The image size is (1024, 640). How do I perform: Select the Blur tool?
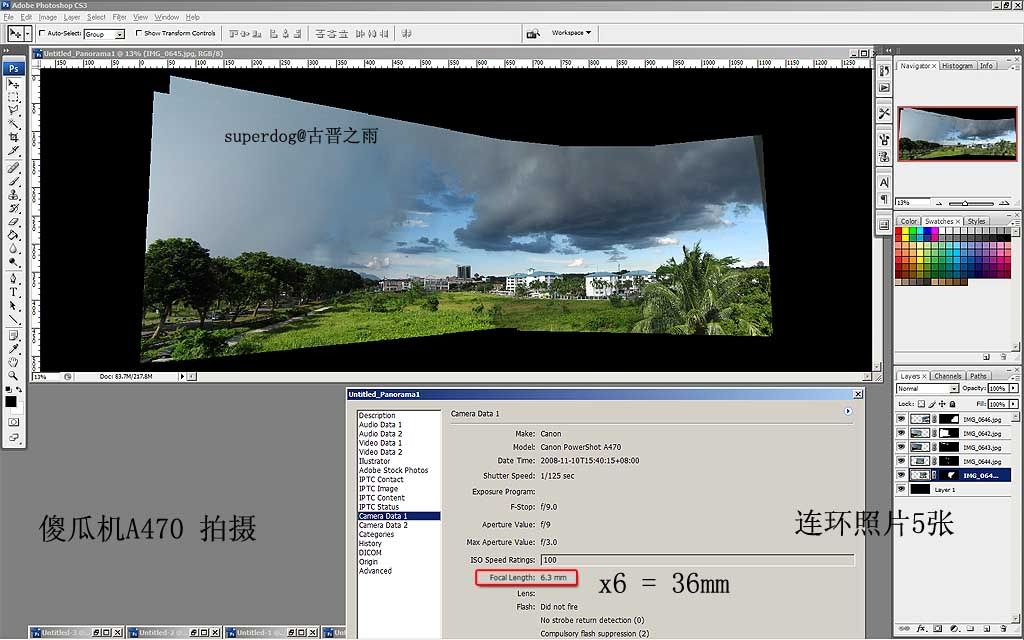13,249
